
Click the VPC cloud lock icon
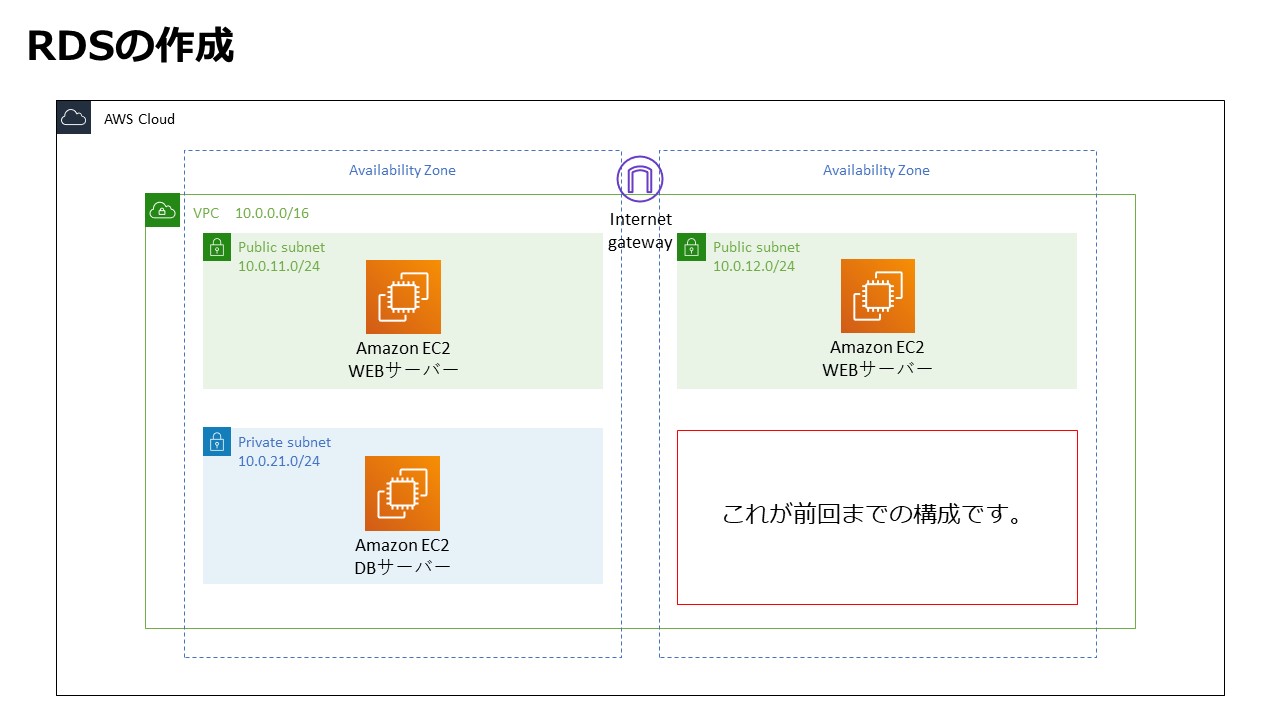click(x=162, y=210)
